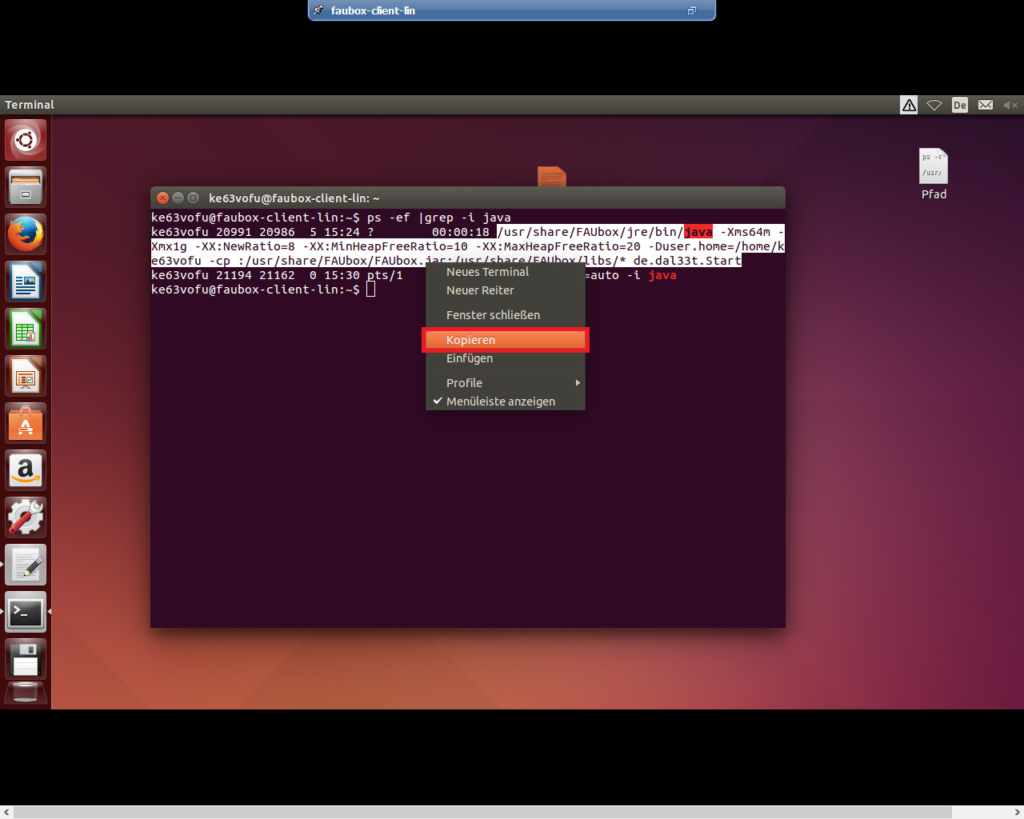Open the text editor launcher icon

(x=25, y=564)
